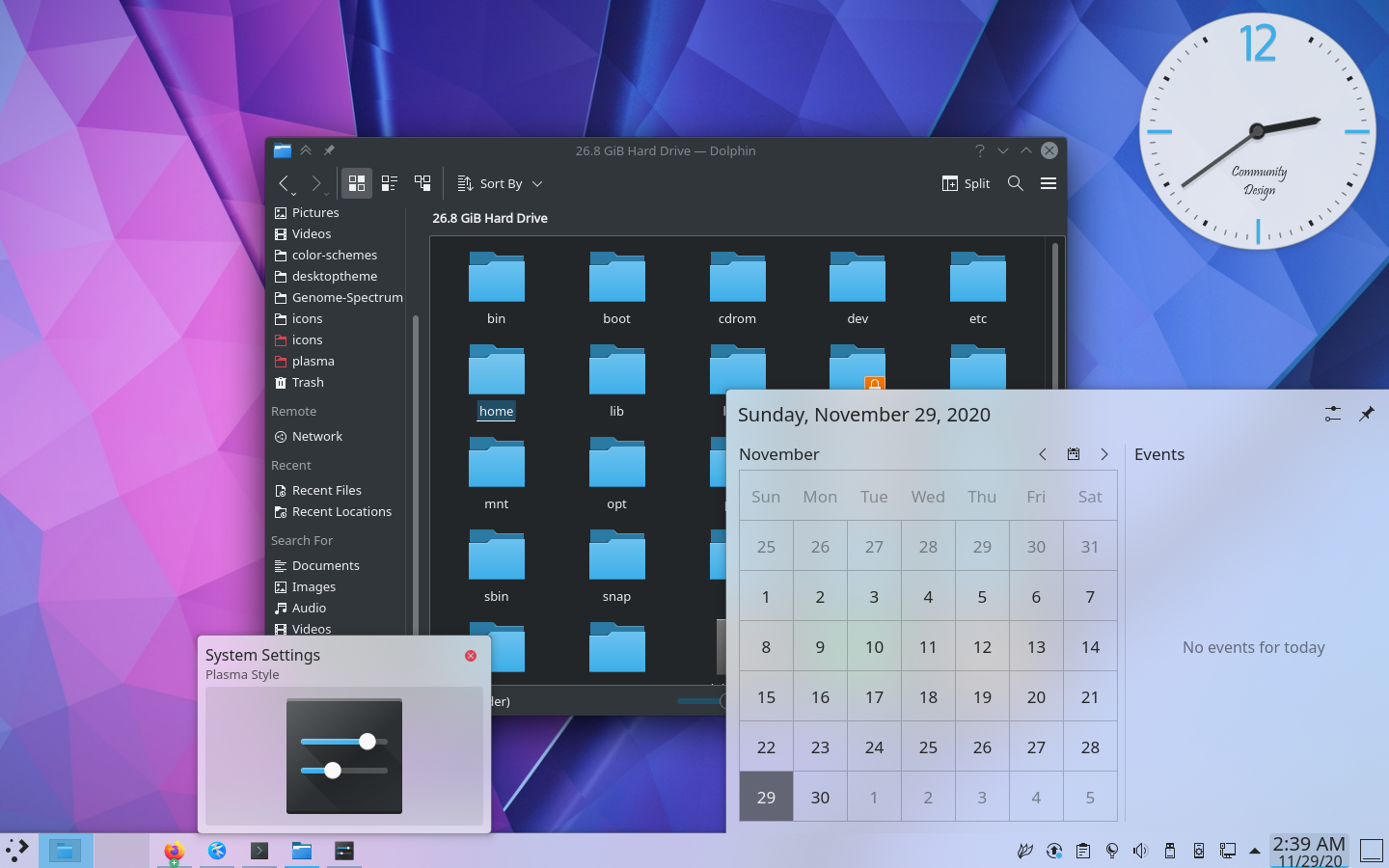The image size is (1389, 868).
Task: Open Genome-Spectrum sidebar entry
Action: tap(337, 297)
